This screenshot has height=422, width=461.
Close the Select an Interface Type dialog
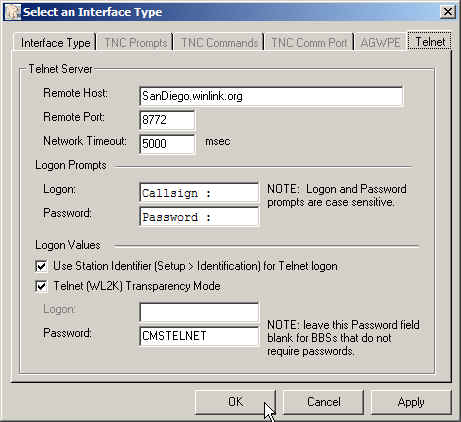coord(448,12)
